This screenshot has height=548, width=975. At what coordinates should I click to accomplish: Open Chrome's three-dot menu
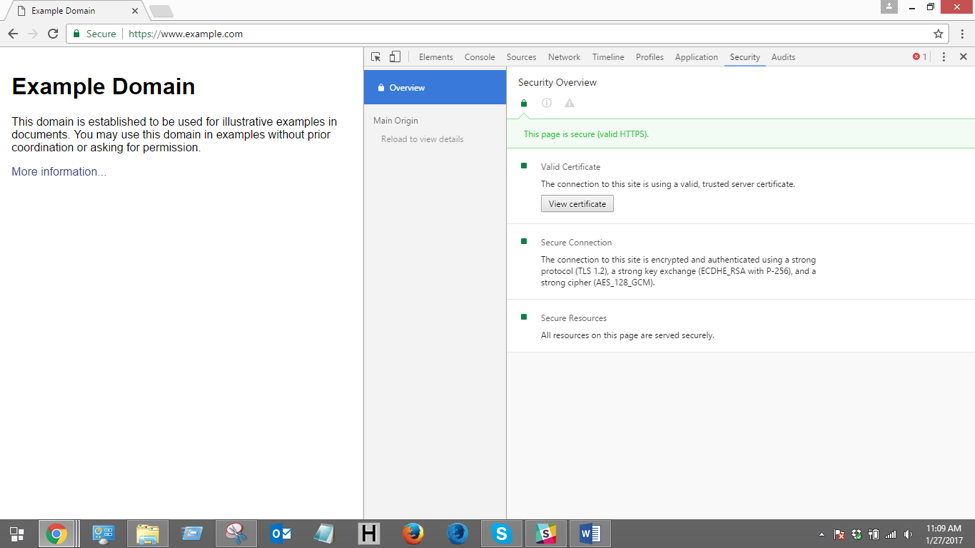point(962,34)
